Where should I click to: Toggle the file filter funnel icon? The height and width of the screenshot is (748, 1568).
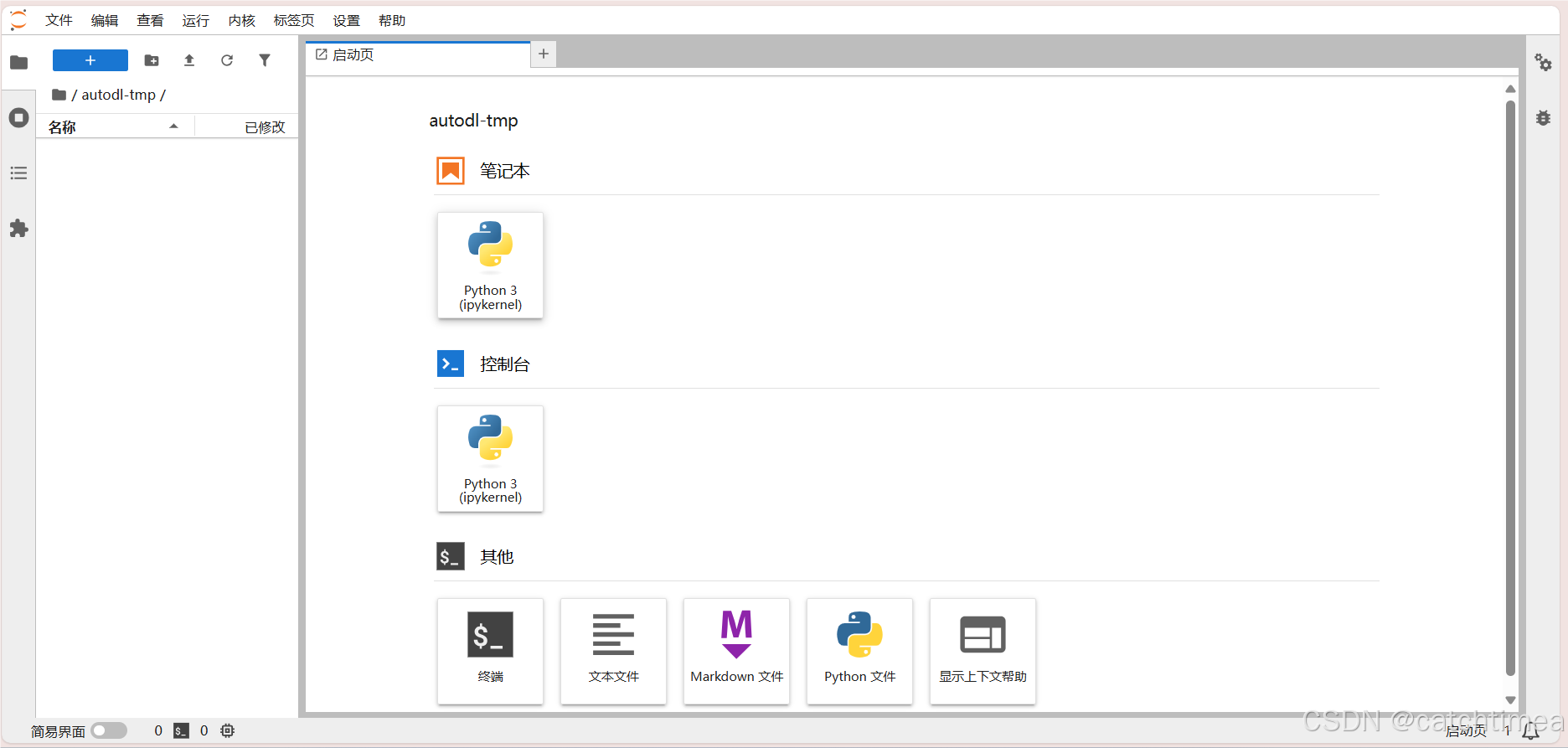click(x=265, y=60)
